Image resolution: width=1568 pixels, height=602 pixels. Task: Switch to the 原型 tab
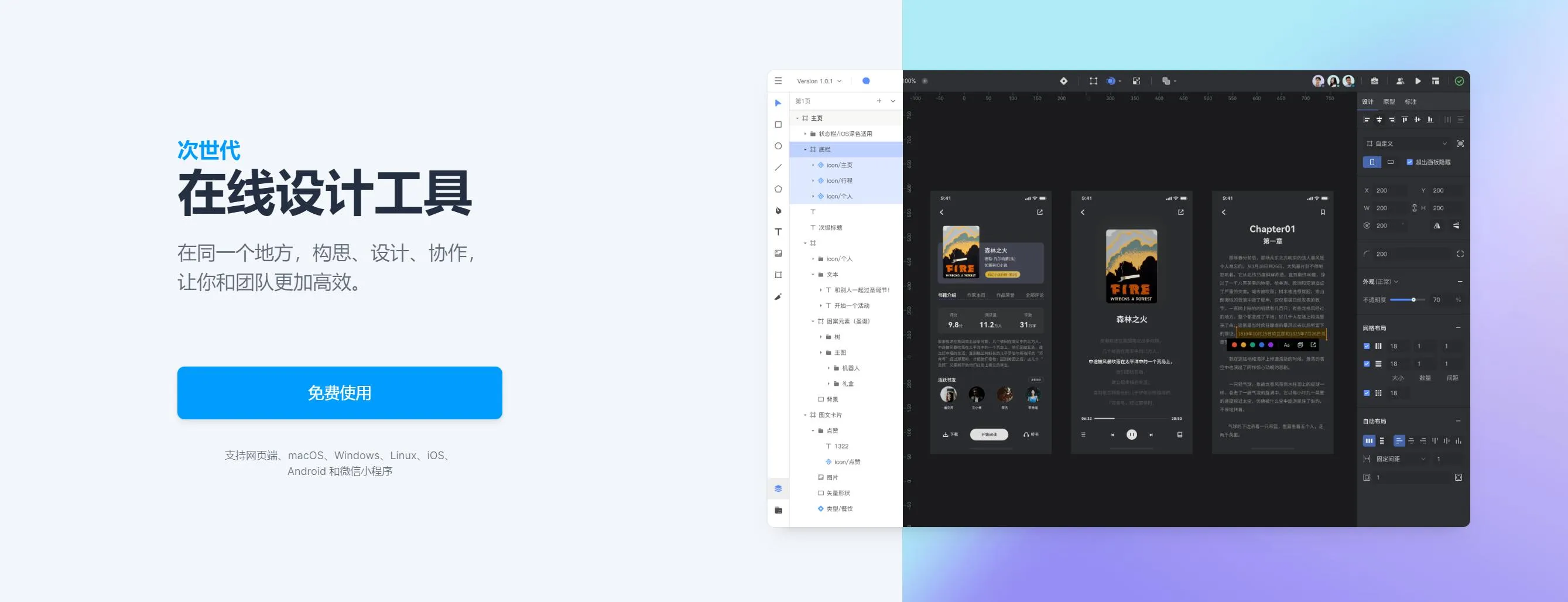[1389, 102]
